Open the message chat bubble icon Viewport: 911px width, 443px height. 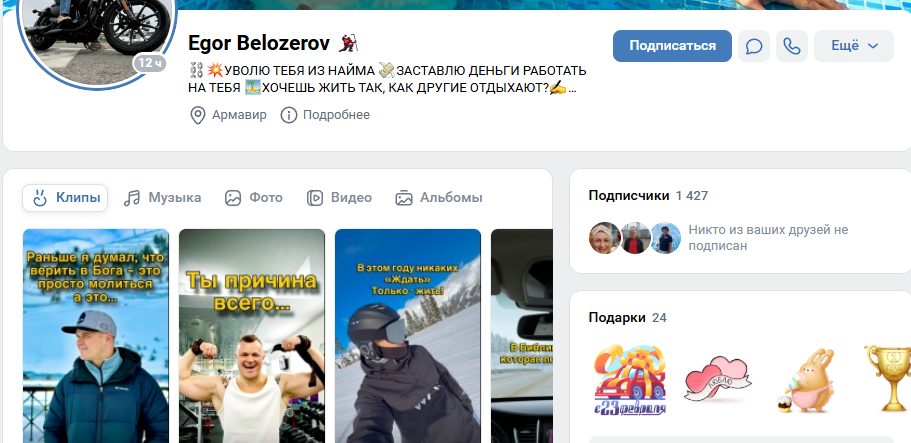(754, 46)
